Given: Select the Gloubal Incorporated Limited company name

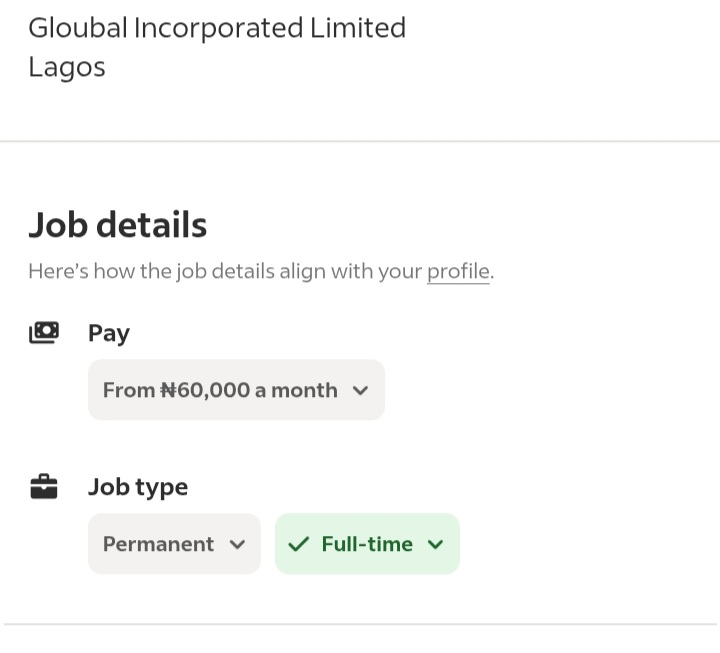Looking at the screenshot, I should (217, 28).
